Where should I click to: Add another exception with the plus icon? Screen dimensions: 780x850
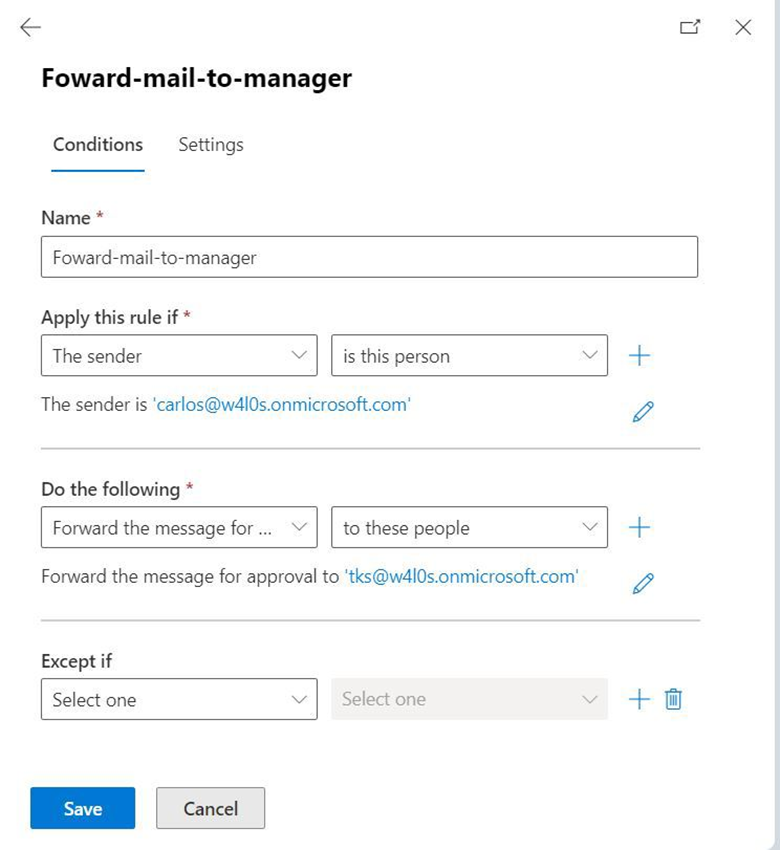click(639, 700)
